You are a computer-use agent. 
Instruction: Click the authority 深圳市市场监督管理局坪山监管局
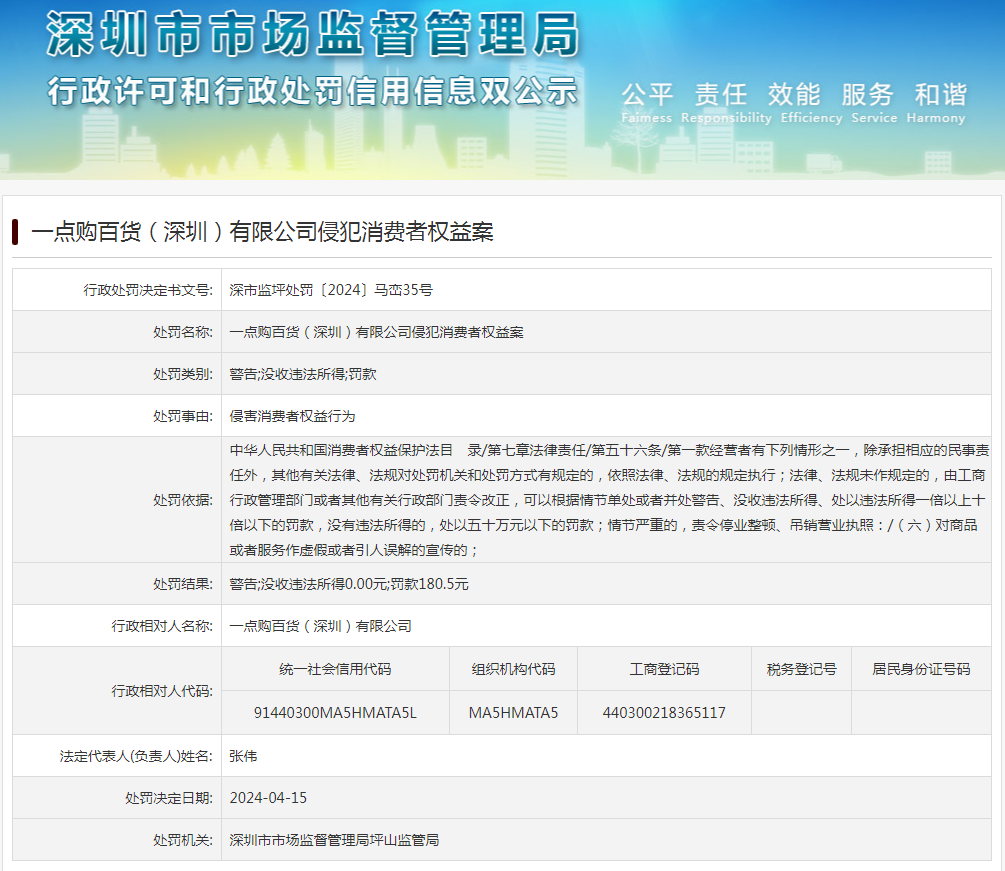334,840
